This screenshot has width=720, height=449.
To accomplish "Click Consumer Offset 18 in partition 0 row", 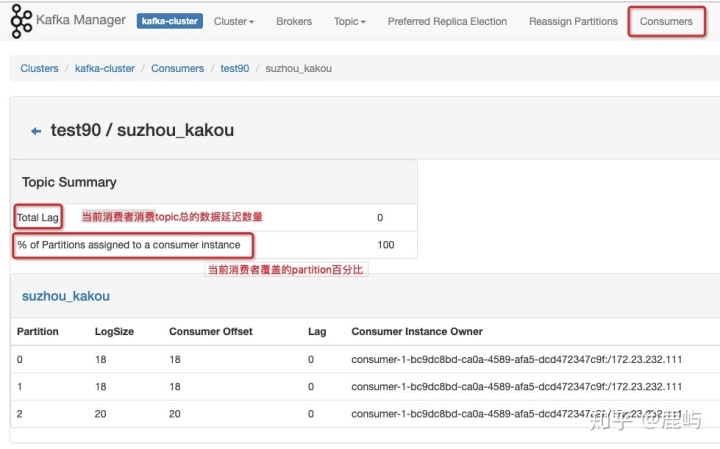I will pyautogui.click(x=175, y=359).
